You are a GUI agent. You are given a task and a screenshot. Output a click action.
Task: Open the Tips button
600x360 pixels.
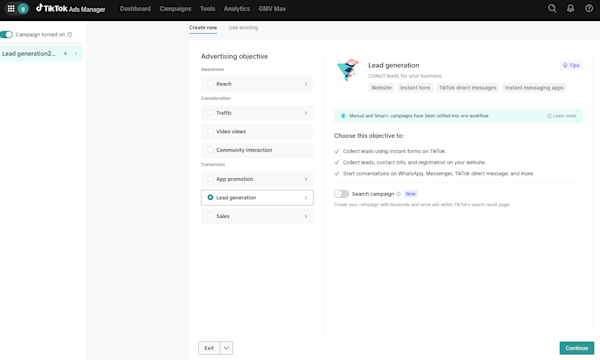tap(571, 65)
